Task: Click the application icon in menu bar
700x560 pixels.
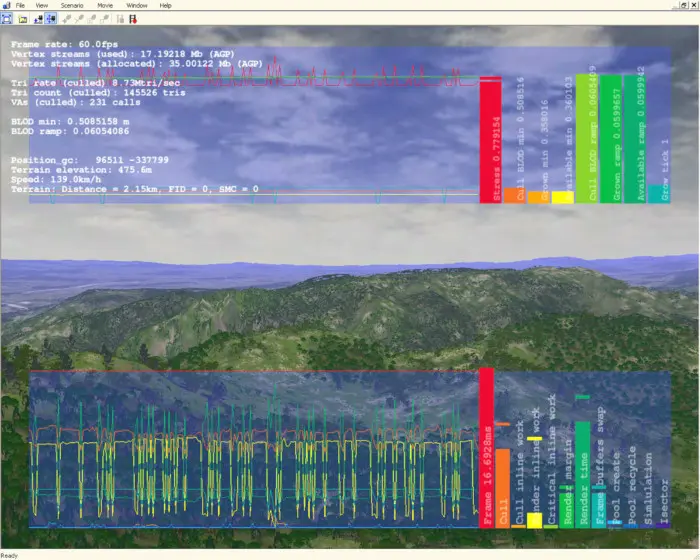Action: tap(6, 5)
